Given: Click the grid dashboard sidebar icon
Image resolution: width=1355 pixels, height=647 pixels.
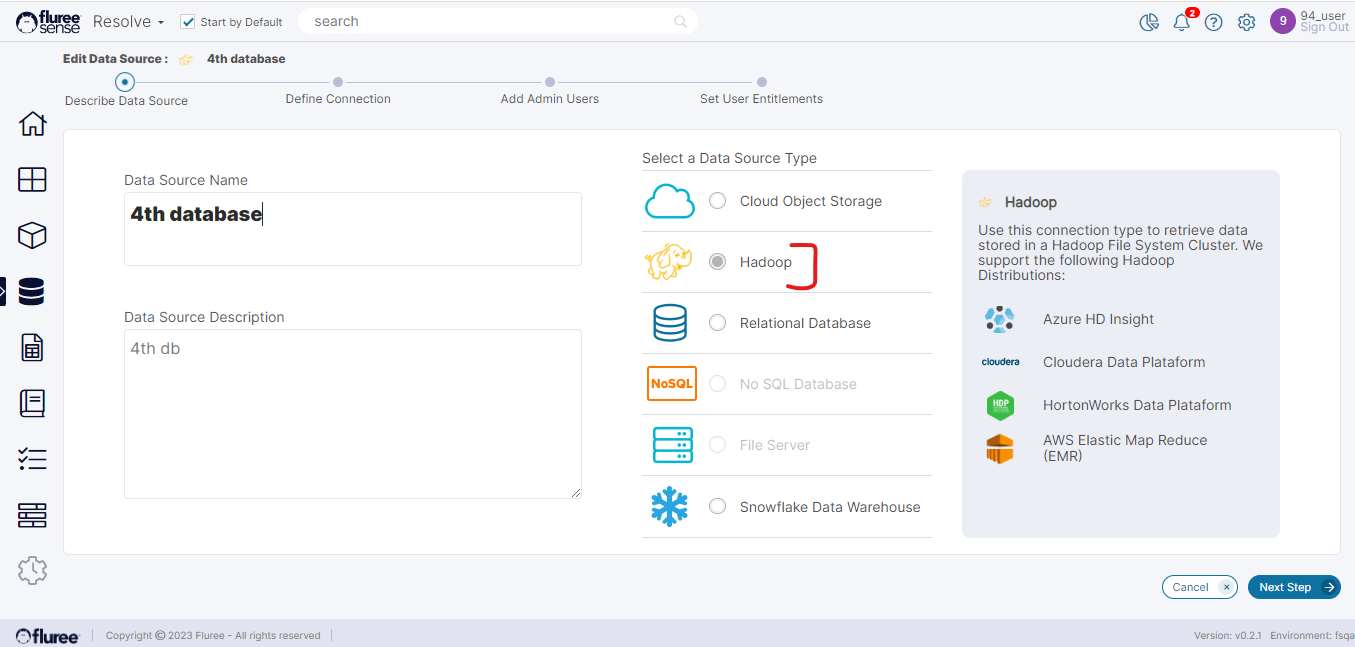Looking at the screenshot, I should [33, 180].
